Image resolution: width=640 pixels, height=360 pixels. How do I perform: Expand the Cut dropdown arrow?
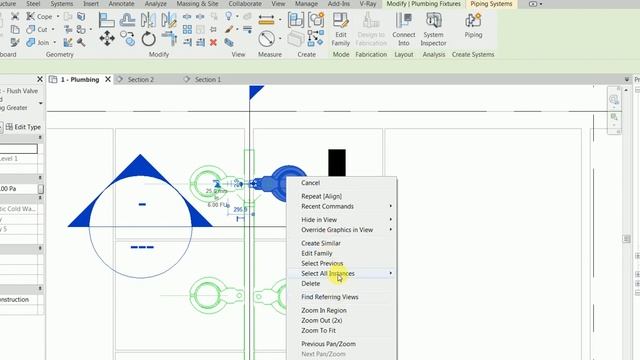click(x=53, y=29)
